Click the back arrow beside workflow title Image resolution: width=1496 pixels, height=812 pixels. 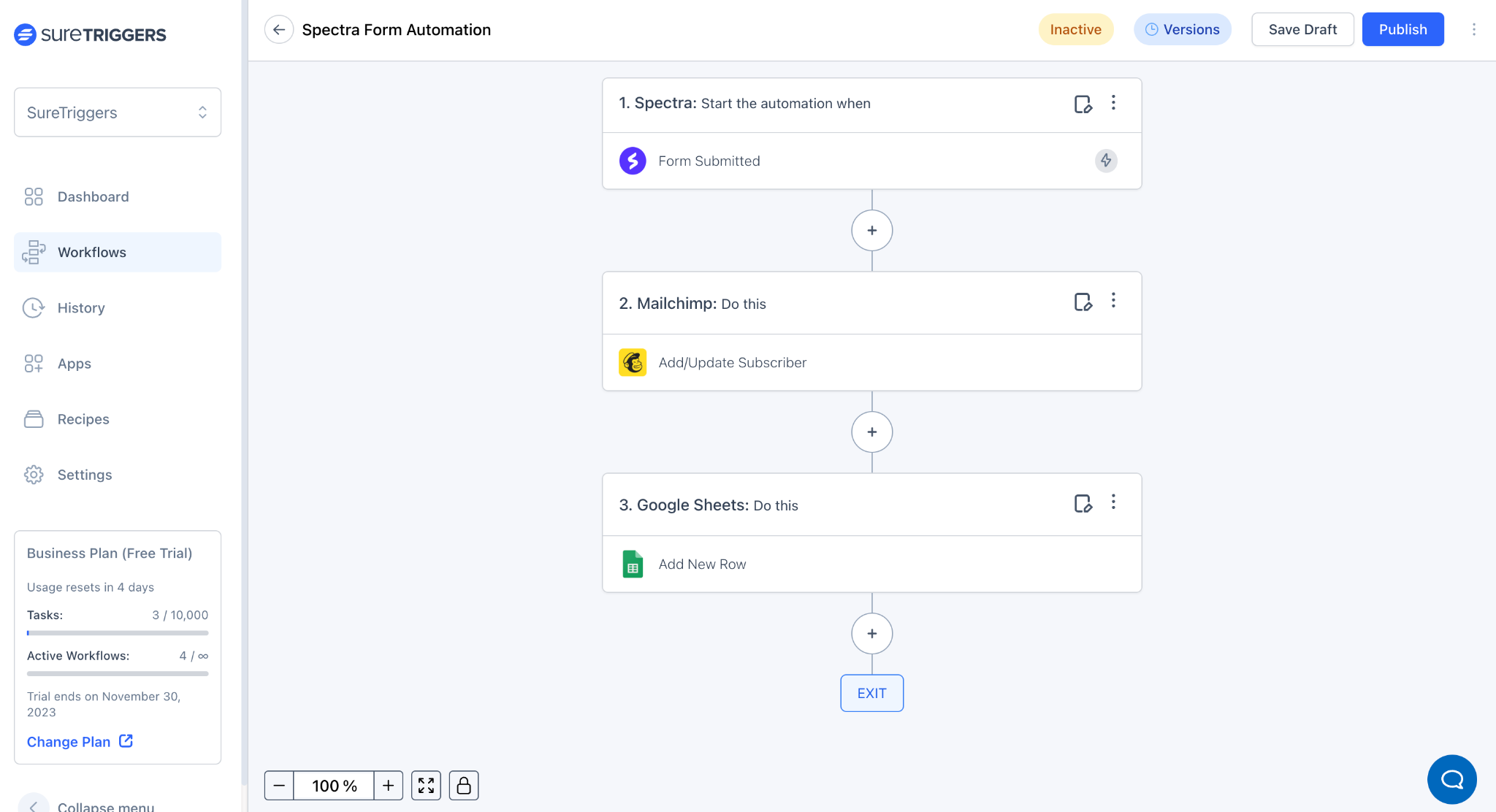tap(278, 30)
